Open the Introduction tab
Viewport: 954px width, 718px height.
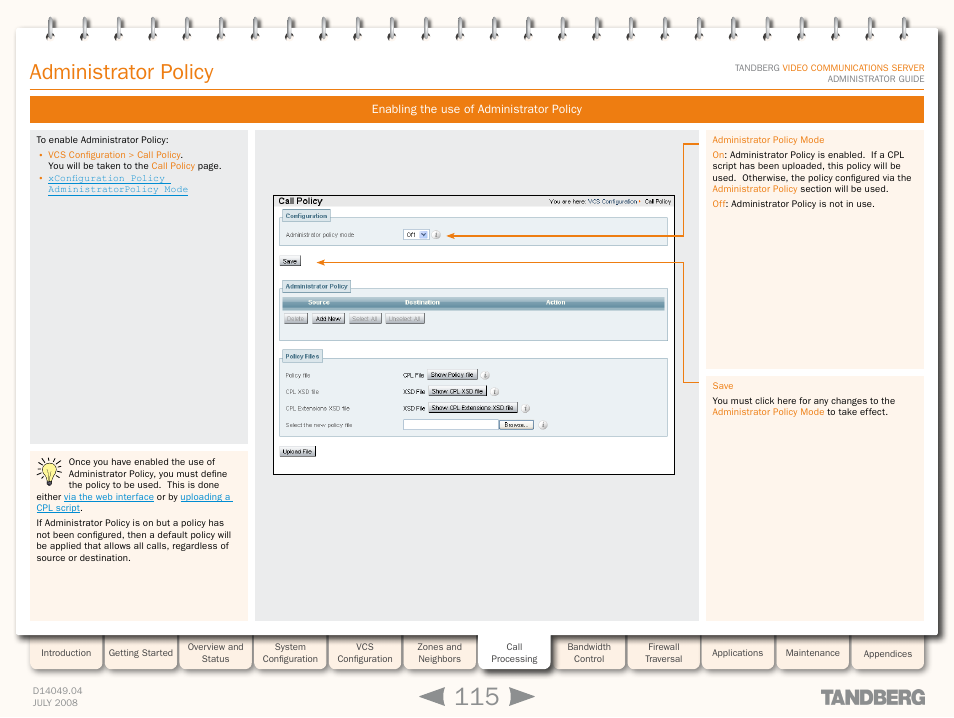click(66, 653)
